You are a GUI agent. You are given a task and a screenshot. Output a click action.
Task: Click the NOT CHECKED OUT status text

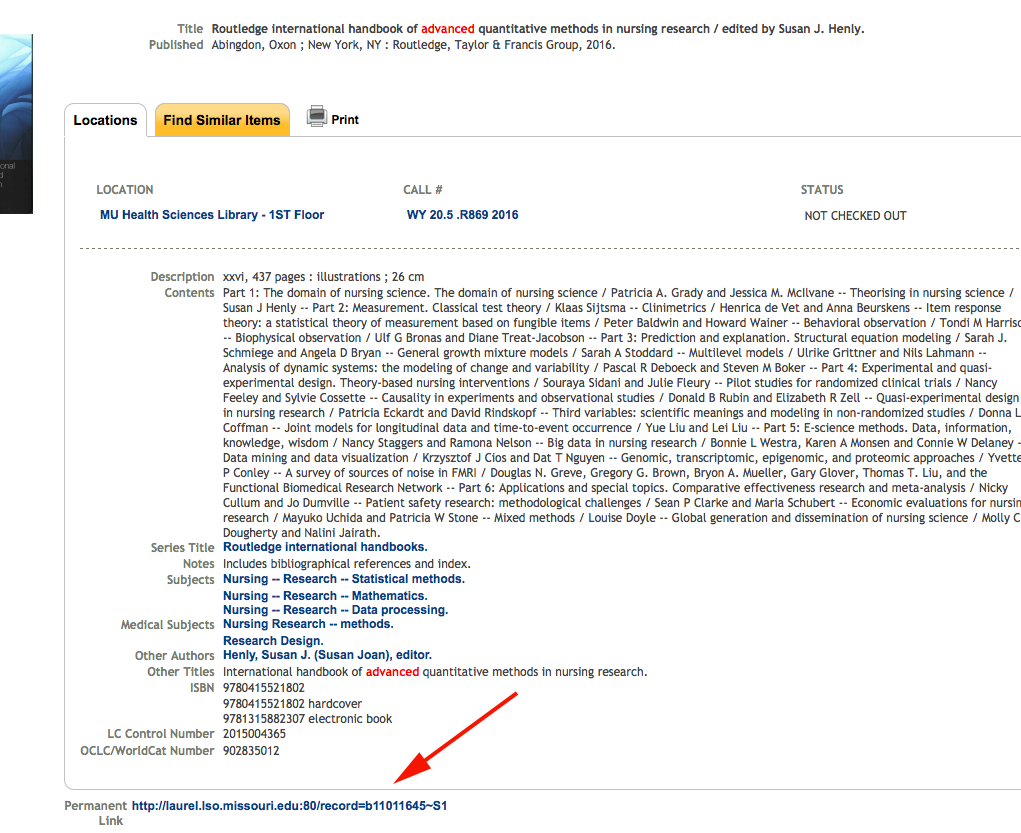pos(855,215)
